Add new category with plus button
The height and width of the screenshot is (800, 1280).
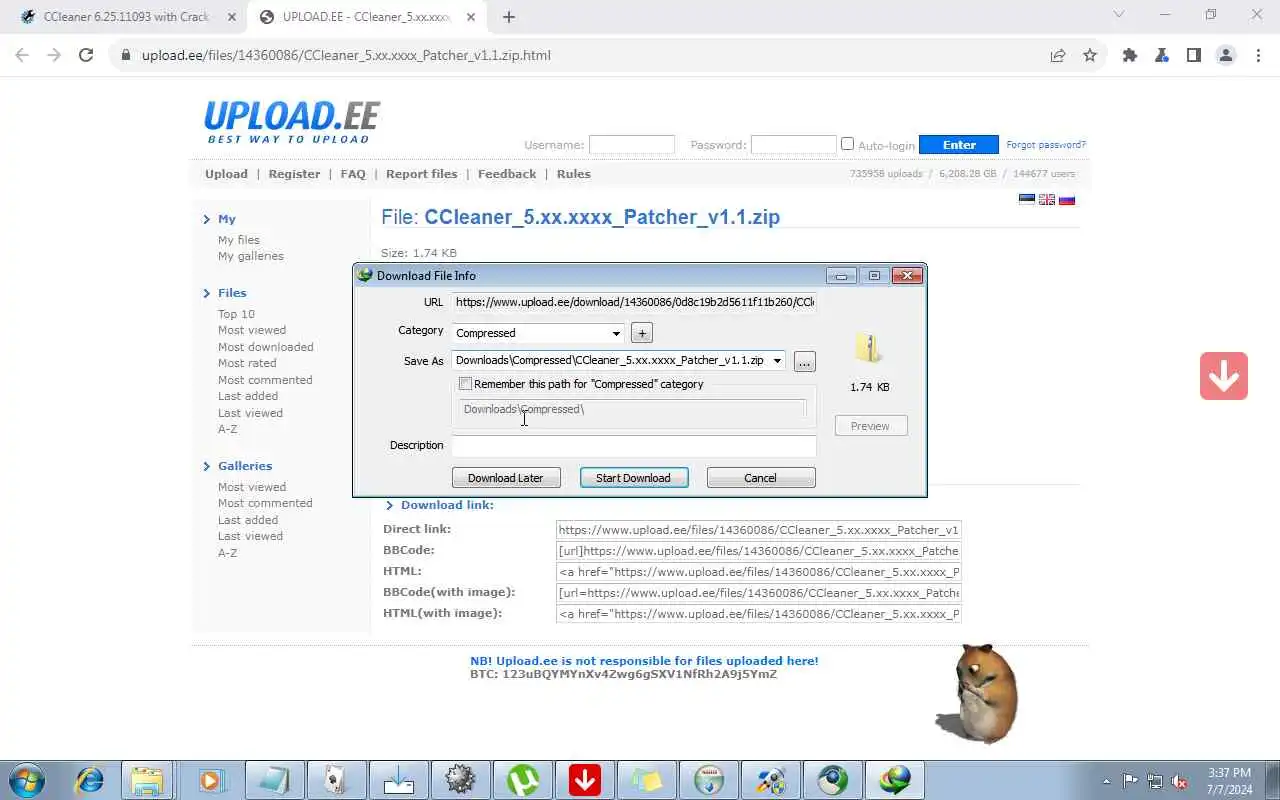pos(642,333)
